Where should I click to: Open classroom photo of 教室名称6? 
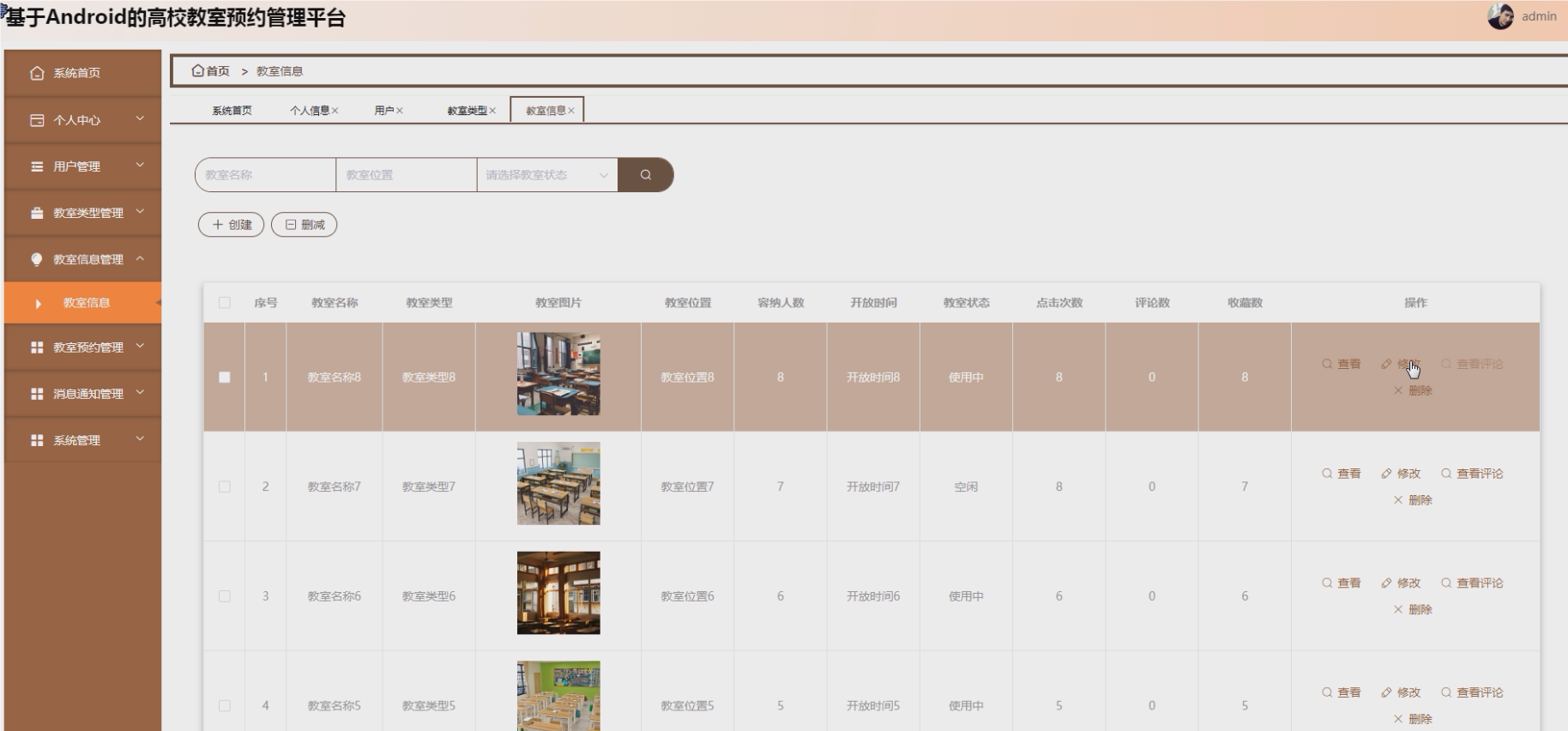pos(558,593)
